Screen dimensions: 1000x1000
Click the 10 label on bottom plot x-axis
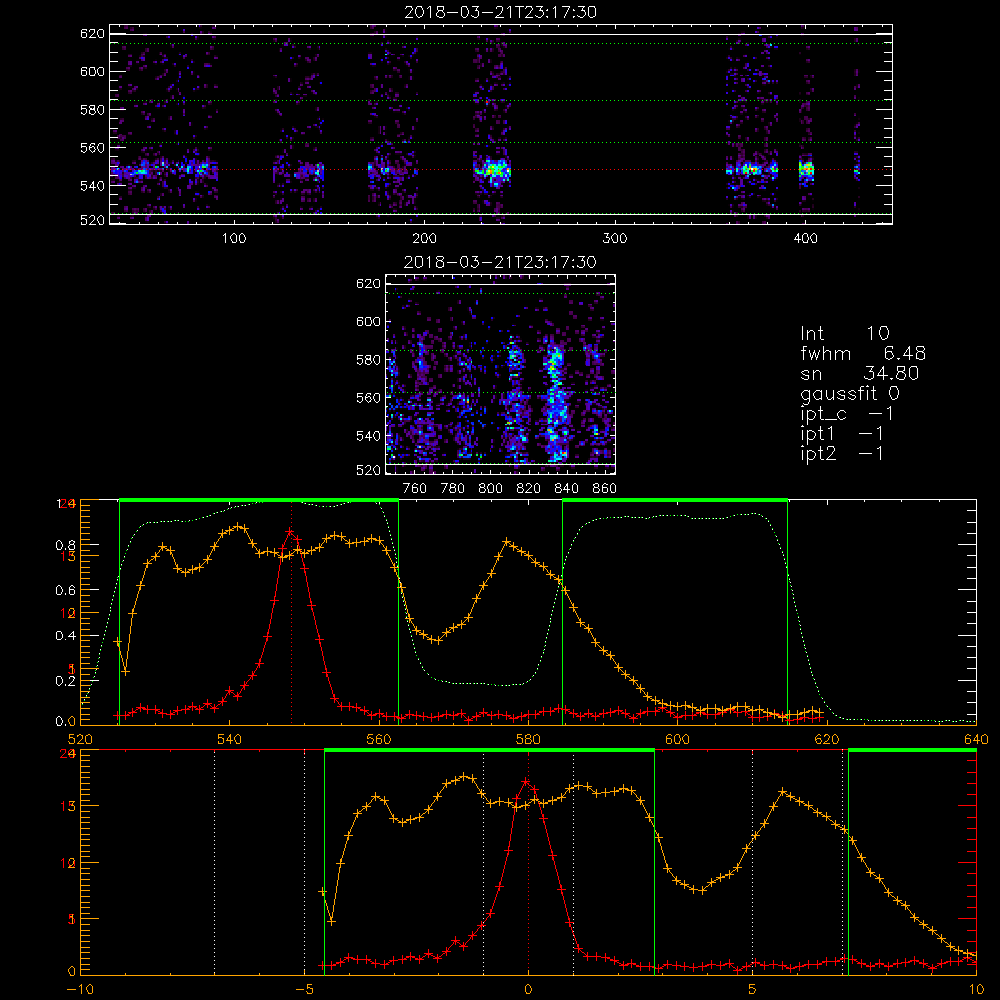pyautogui.click(x=976, y=990)
